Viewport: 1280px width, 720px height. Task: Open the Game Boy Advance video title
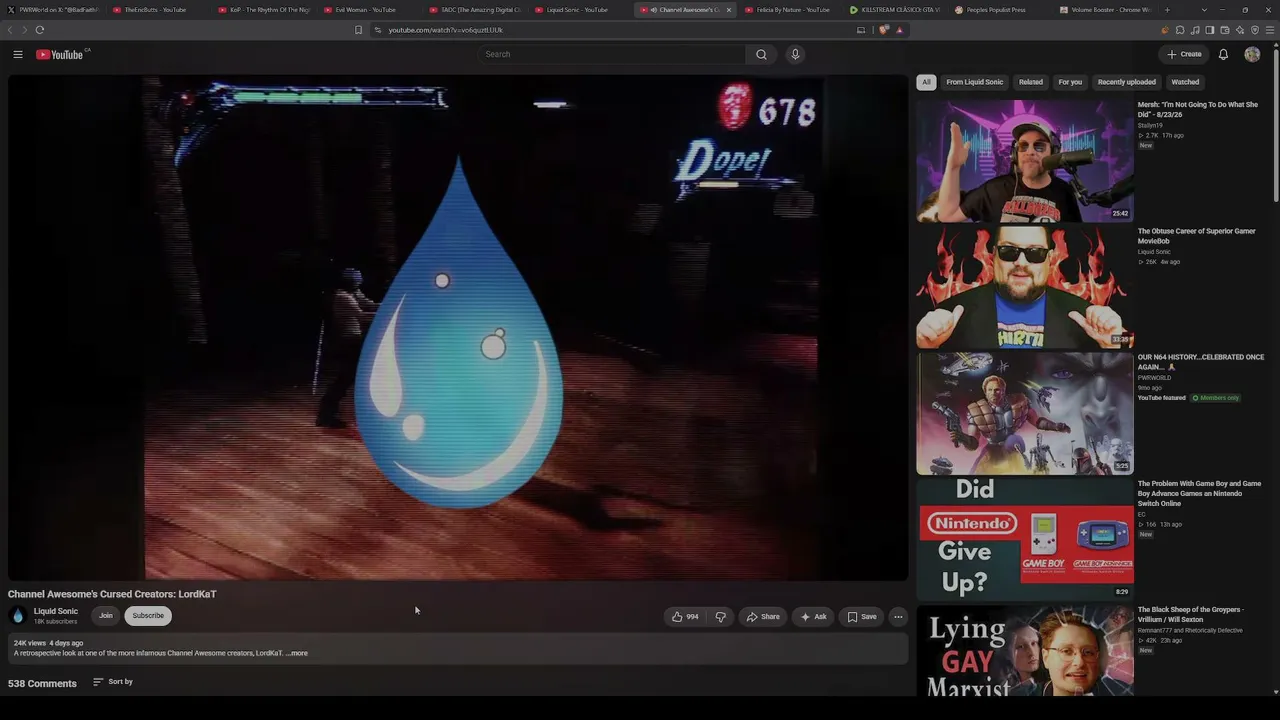tap(1199, 493)
